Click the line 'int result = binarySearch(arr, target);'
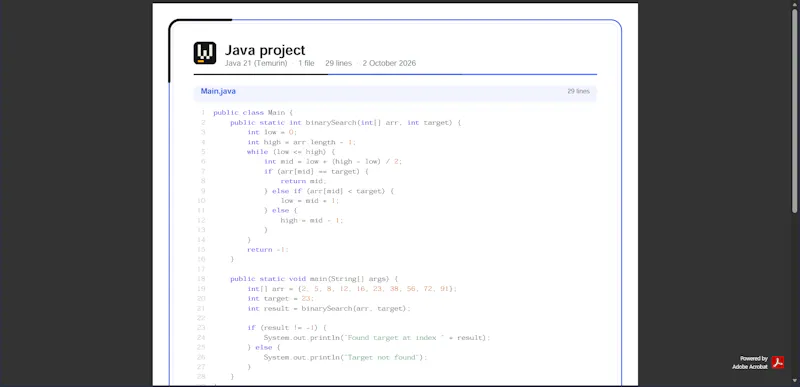Viewport: 800px width, 387px height. [x=329, y=308]
